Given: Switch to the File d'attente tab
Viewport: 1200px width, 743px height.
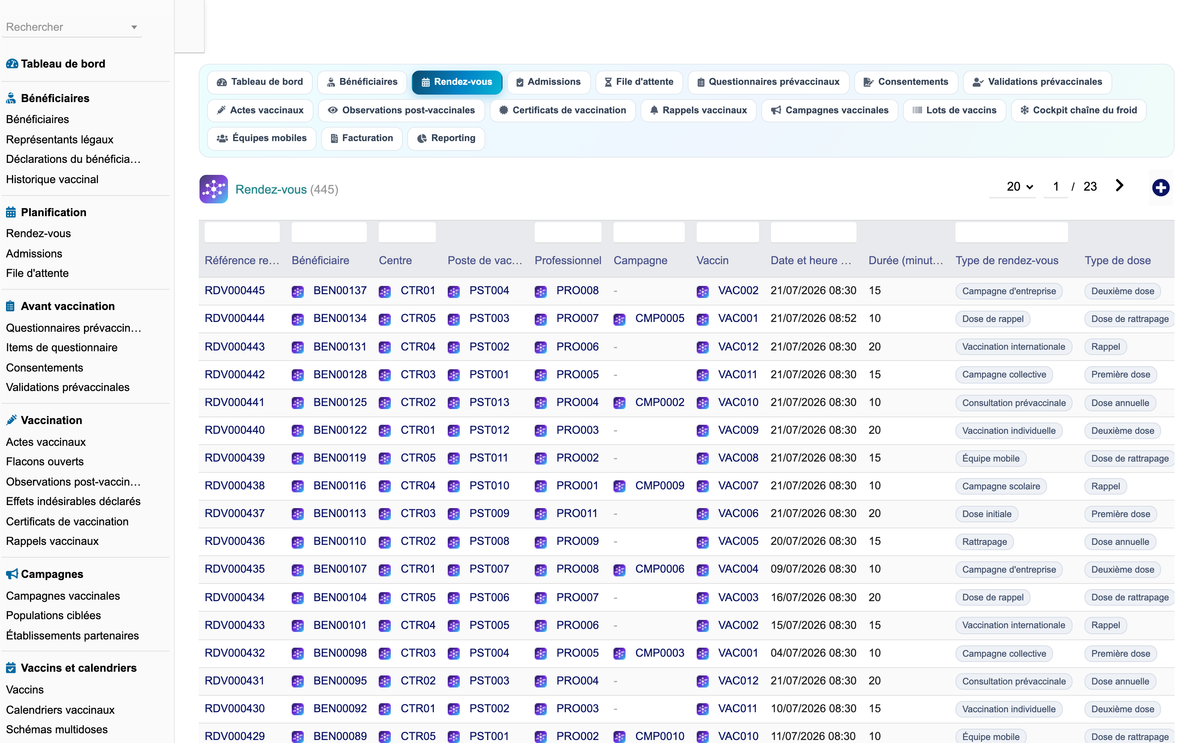Looking at the screenshot, I should (x=640, y=82).
